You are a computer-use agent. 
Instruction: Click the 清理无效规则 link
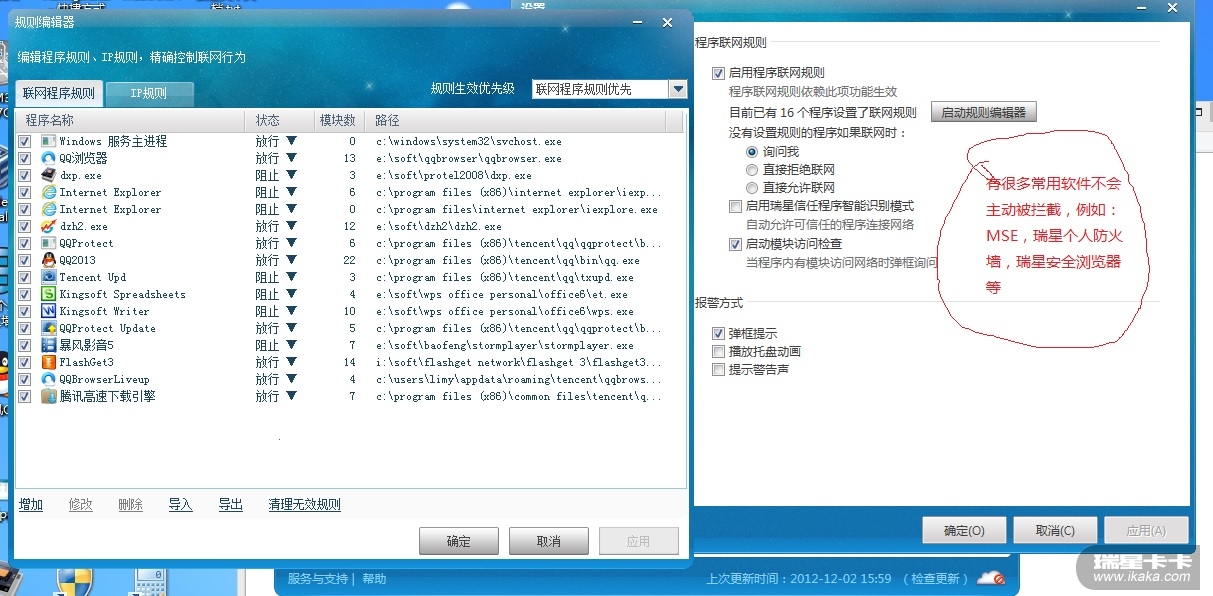(x=305, y=505)
